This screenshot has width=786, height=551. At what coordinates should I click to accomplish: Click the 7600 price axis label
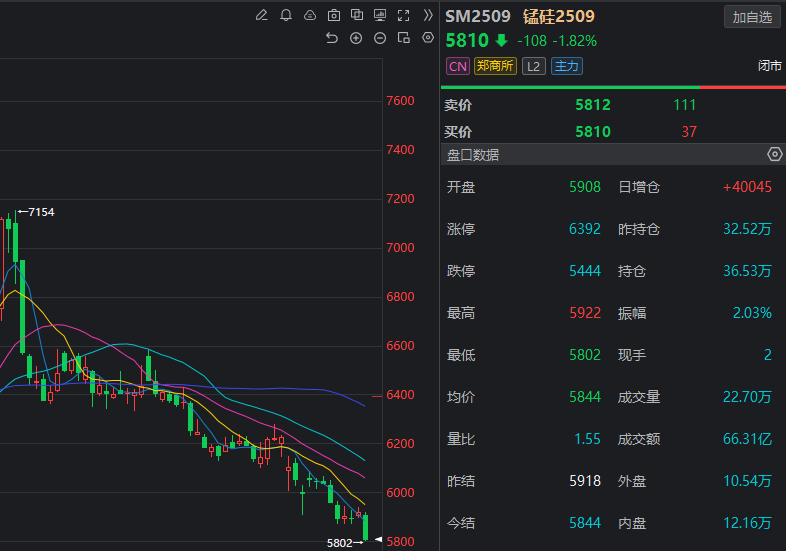[400, 101]
